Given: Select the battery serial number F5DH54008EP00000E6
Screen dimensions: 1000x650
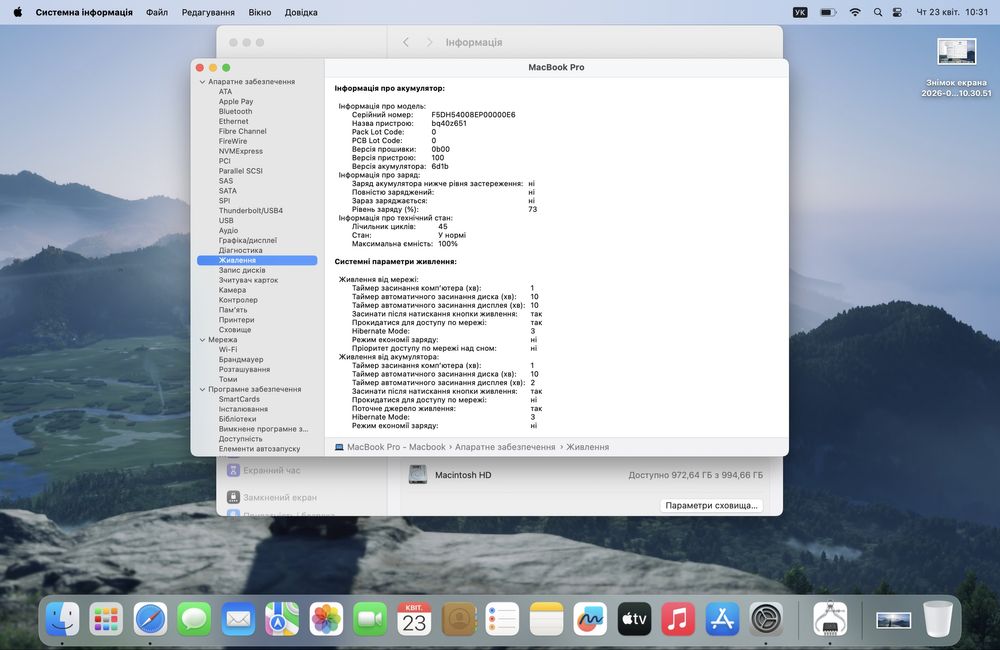Looking at the screenshot, I should click(x=473, y=115).
